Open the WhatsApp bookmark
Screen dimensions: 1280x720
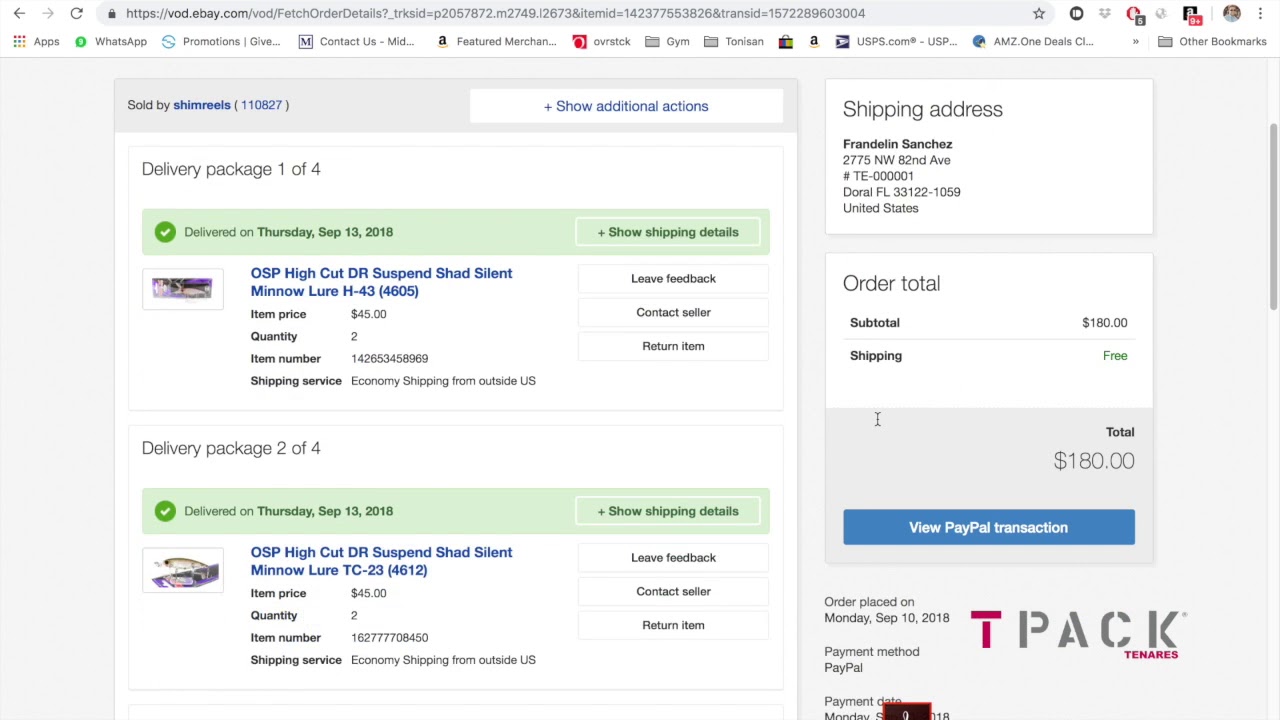110,41
